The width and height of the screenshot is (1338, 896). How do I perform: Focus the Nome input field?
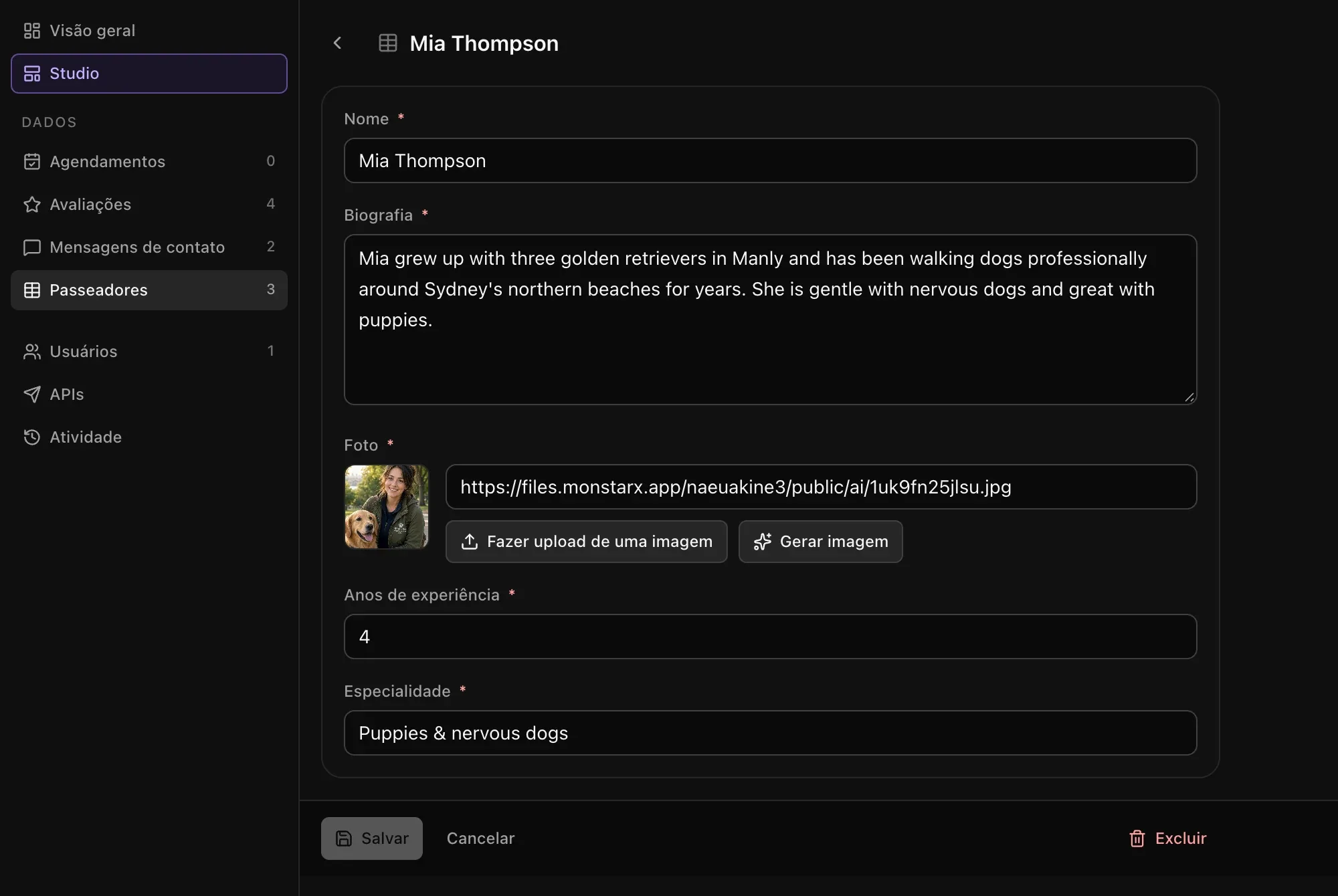(x=771, y=160)
